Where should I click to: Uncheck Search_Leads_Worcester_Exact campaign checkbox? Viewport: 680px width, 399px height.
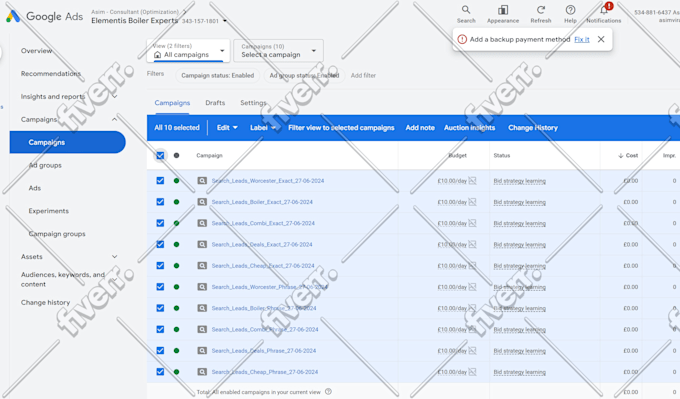(160, 180)
